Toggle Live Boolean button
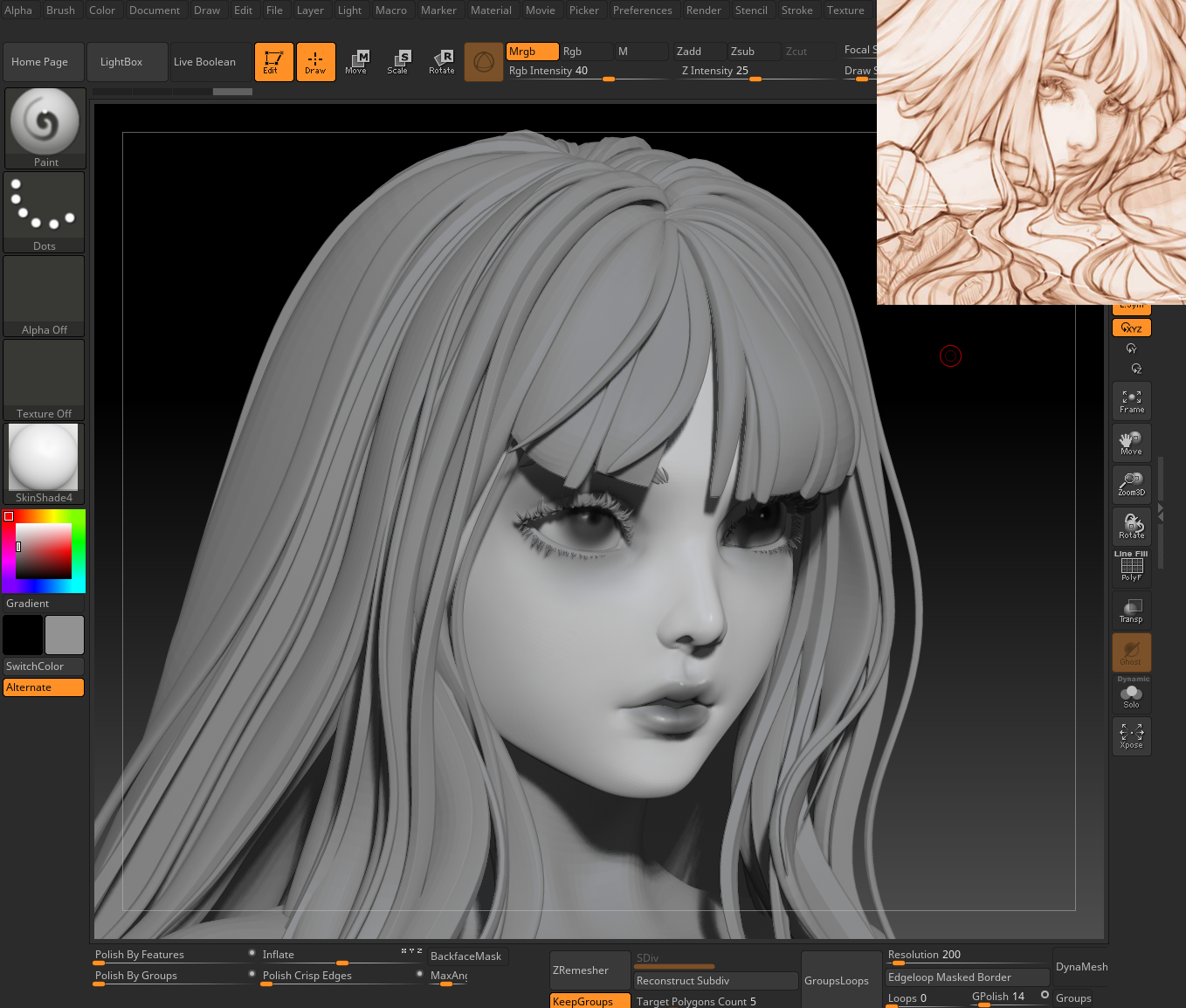1186x1008 pixels. (x=210, y=62)
